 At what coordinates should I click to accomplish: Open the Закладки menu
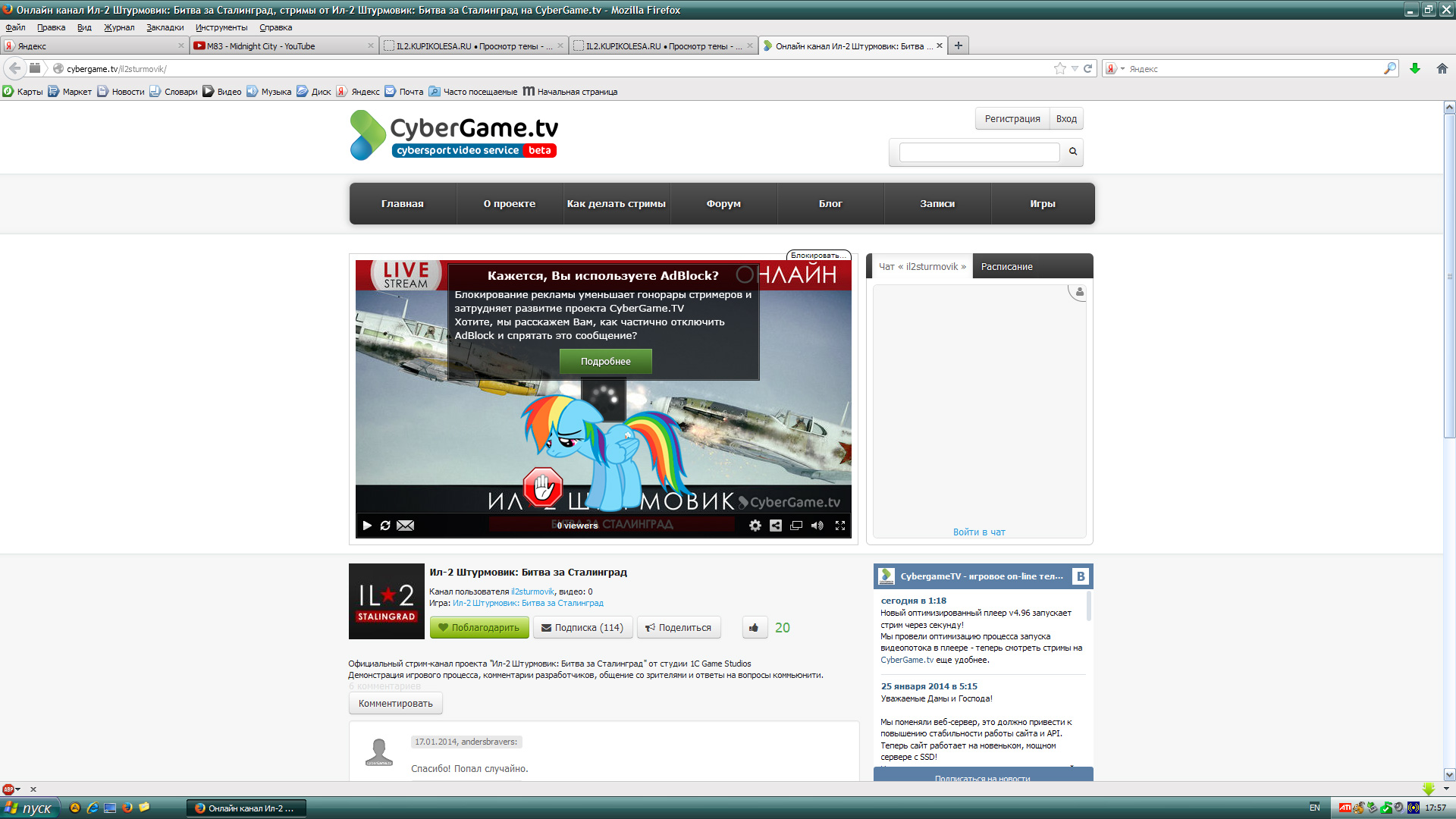(x=165, y=27)
